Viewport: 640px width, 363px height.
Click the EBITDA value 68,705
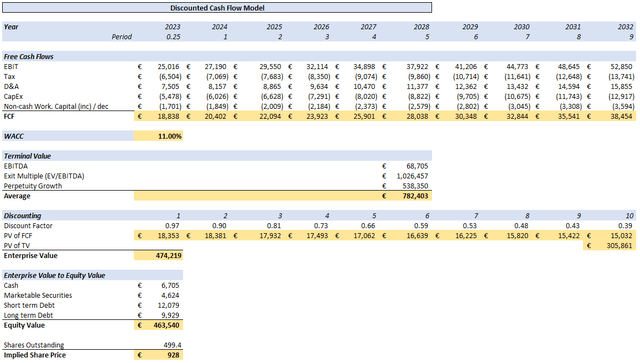click(x=417, y=166)
